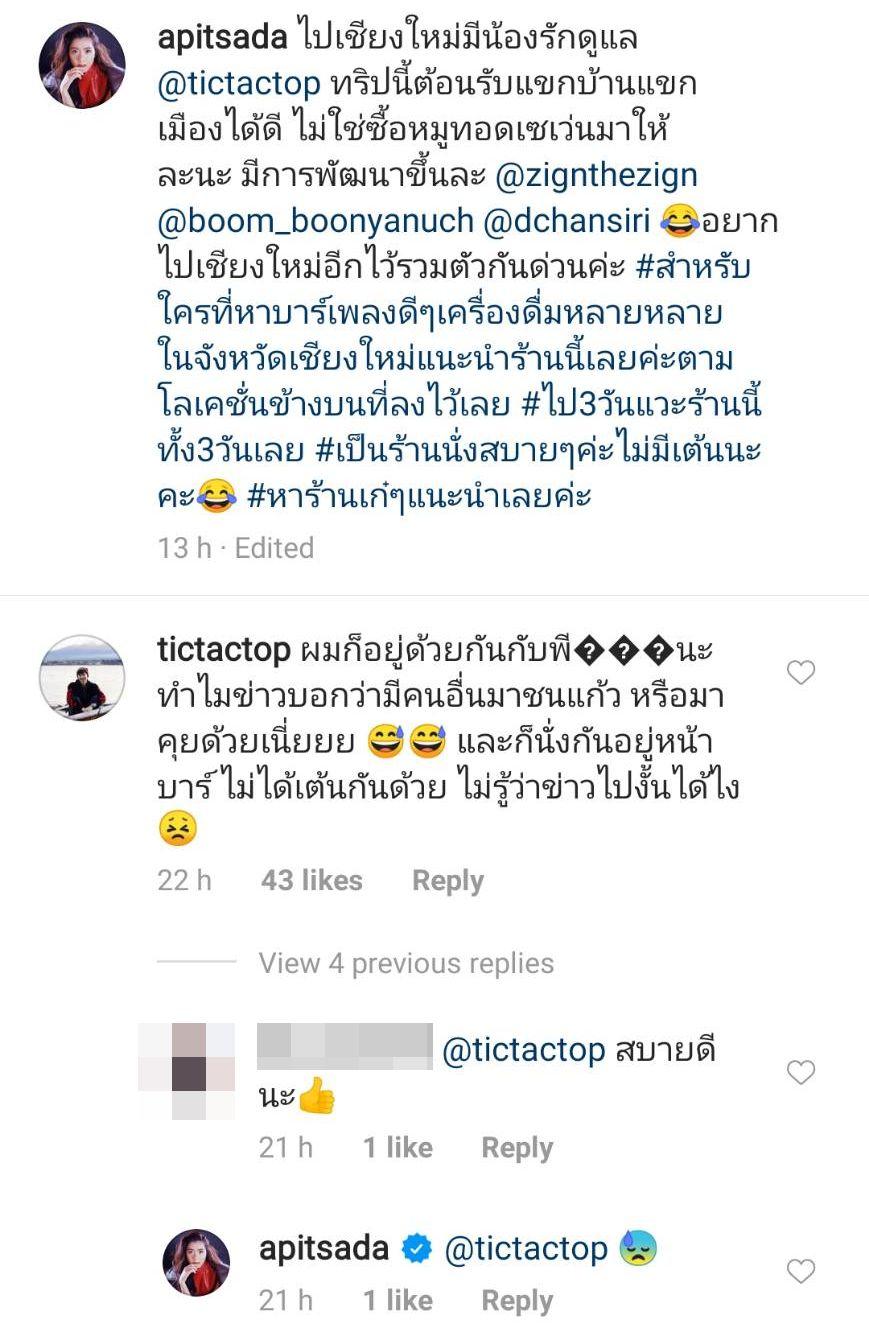Open apitsada's profile picture at the top

click(82, 65)
